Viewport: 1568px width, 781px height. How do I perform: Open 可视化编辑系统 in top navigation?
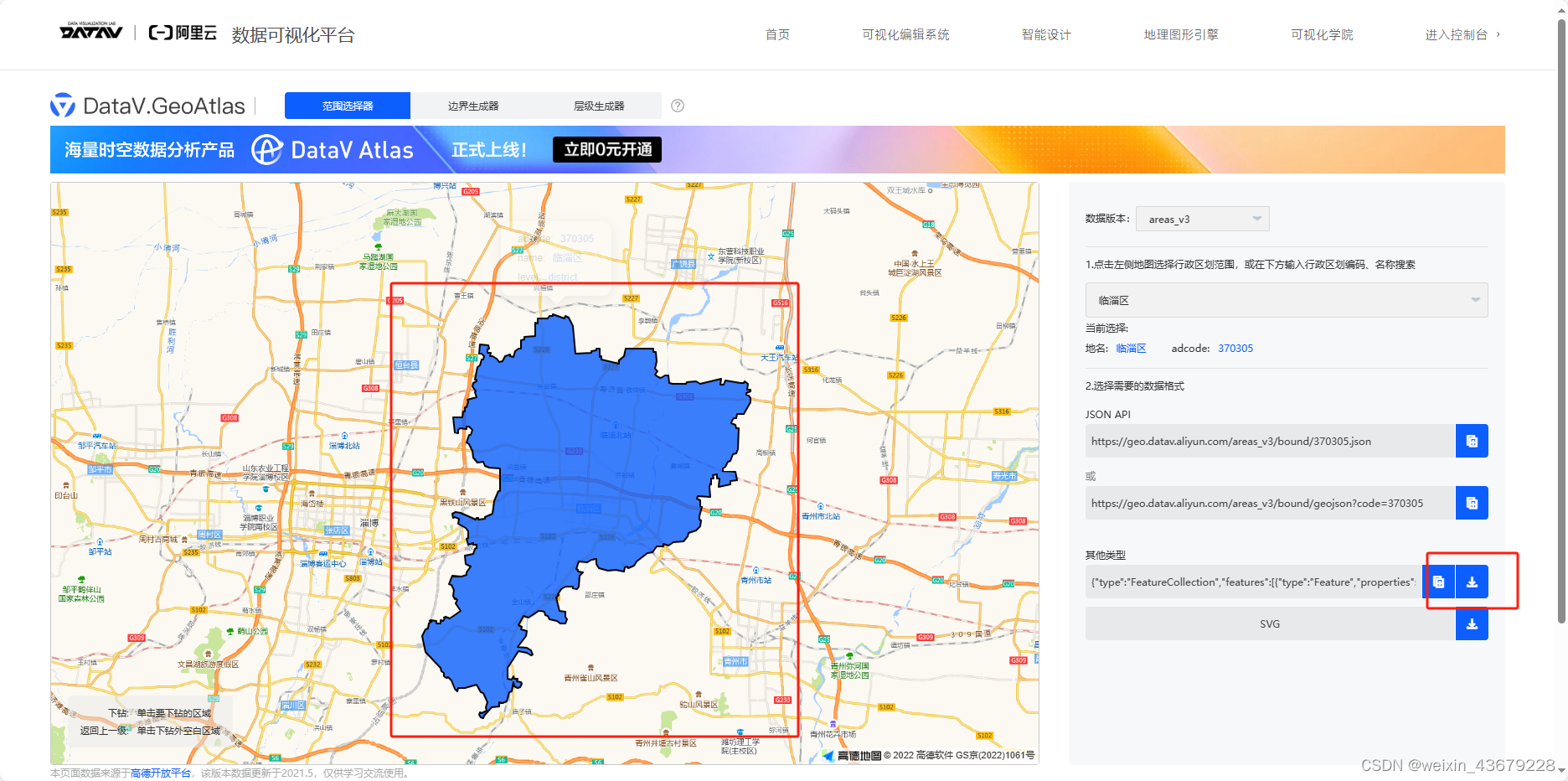point(905,34)
